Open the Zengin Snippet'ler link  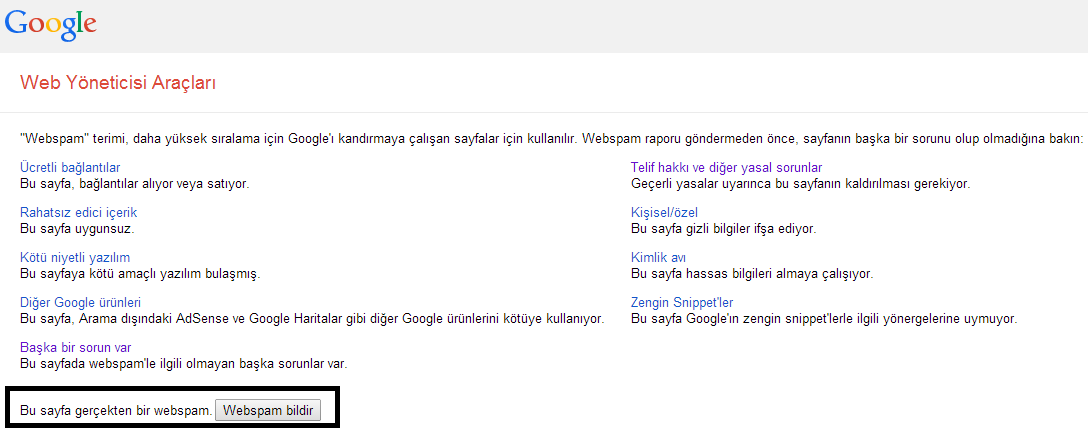pyautogui.click(x=682, y=303)
